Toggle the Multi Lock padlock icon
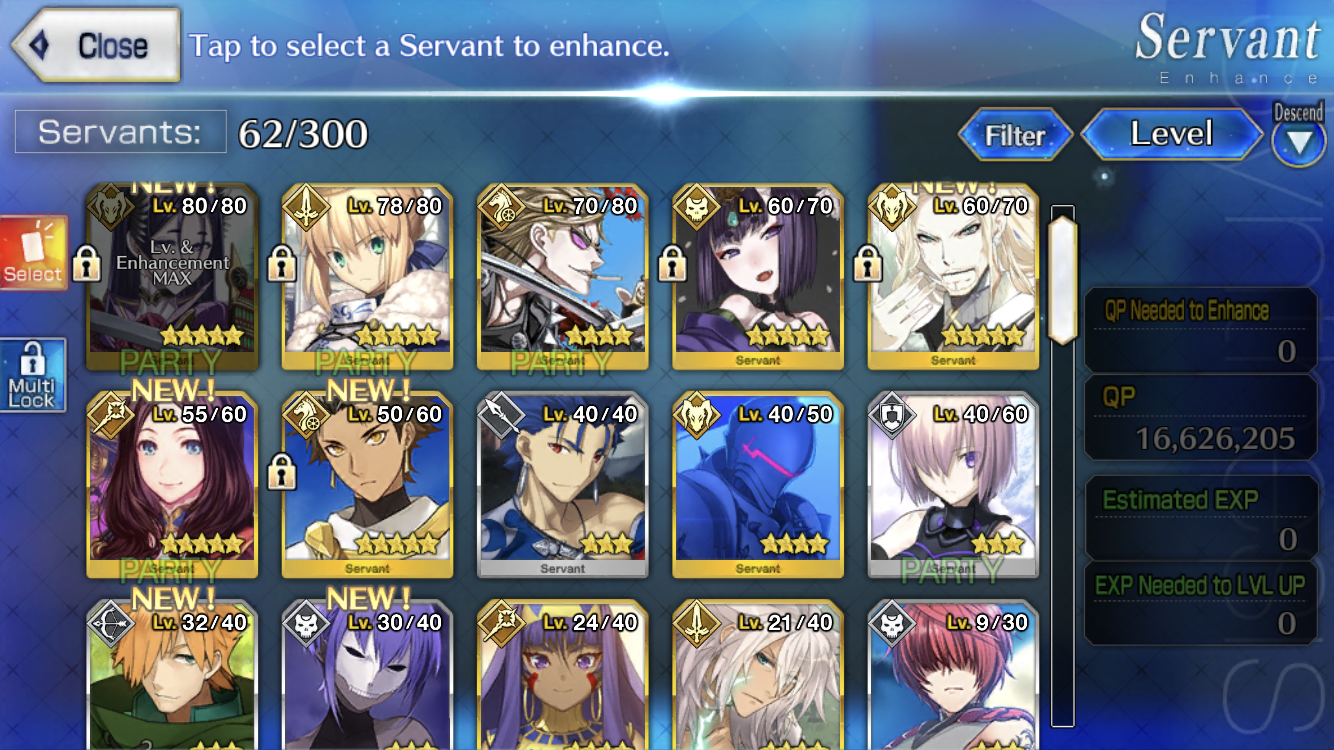The image size is (1334, 750). (x=32, y=375)
